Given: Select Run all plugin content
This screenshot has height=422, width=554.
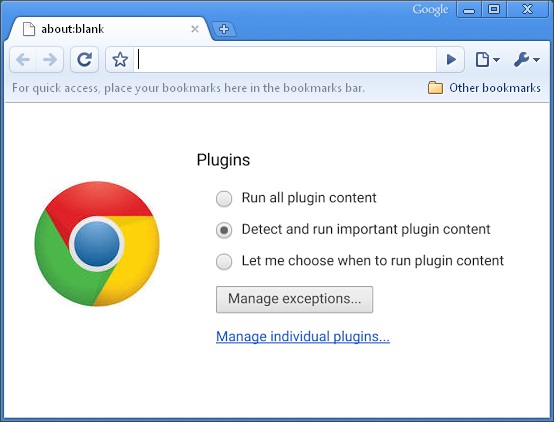Looking at the screenshot, I should 224,198.
